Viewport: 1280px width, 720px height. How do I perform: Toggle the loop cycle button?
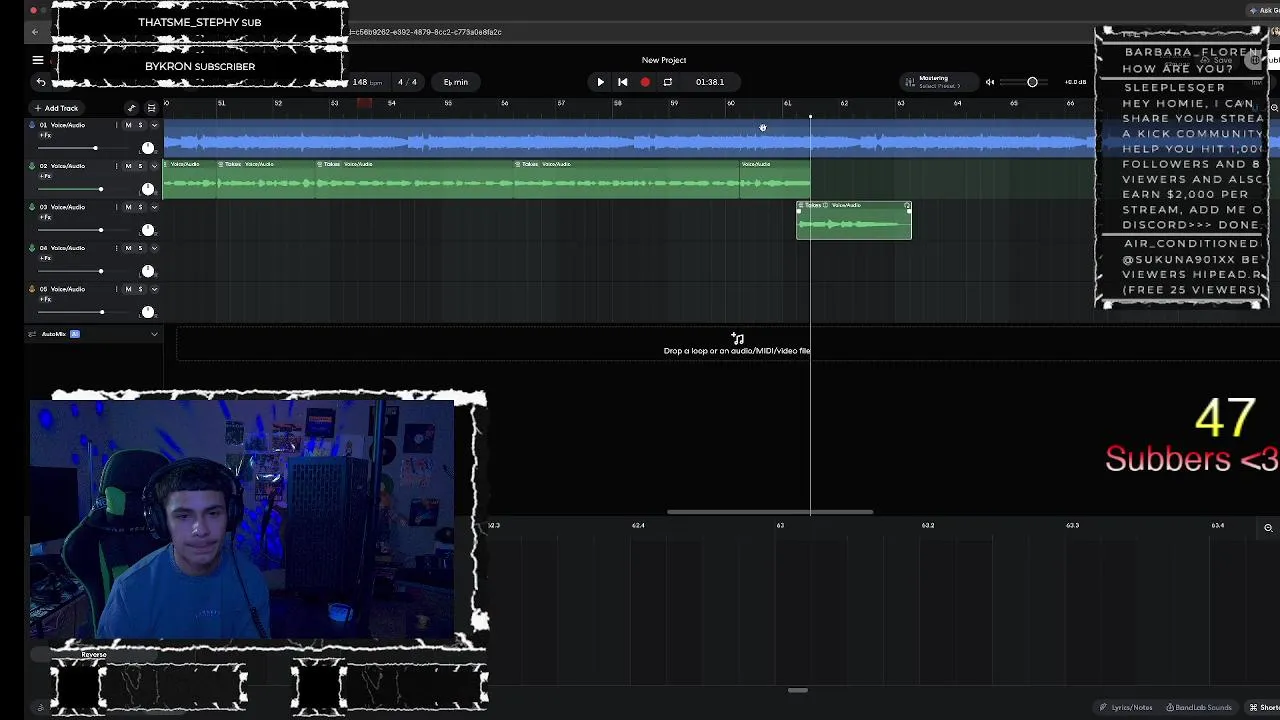(667, 82)
